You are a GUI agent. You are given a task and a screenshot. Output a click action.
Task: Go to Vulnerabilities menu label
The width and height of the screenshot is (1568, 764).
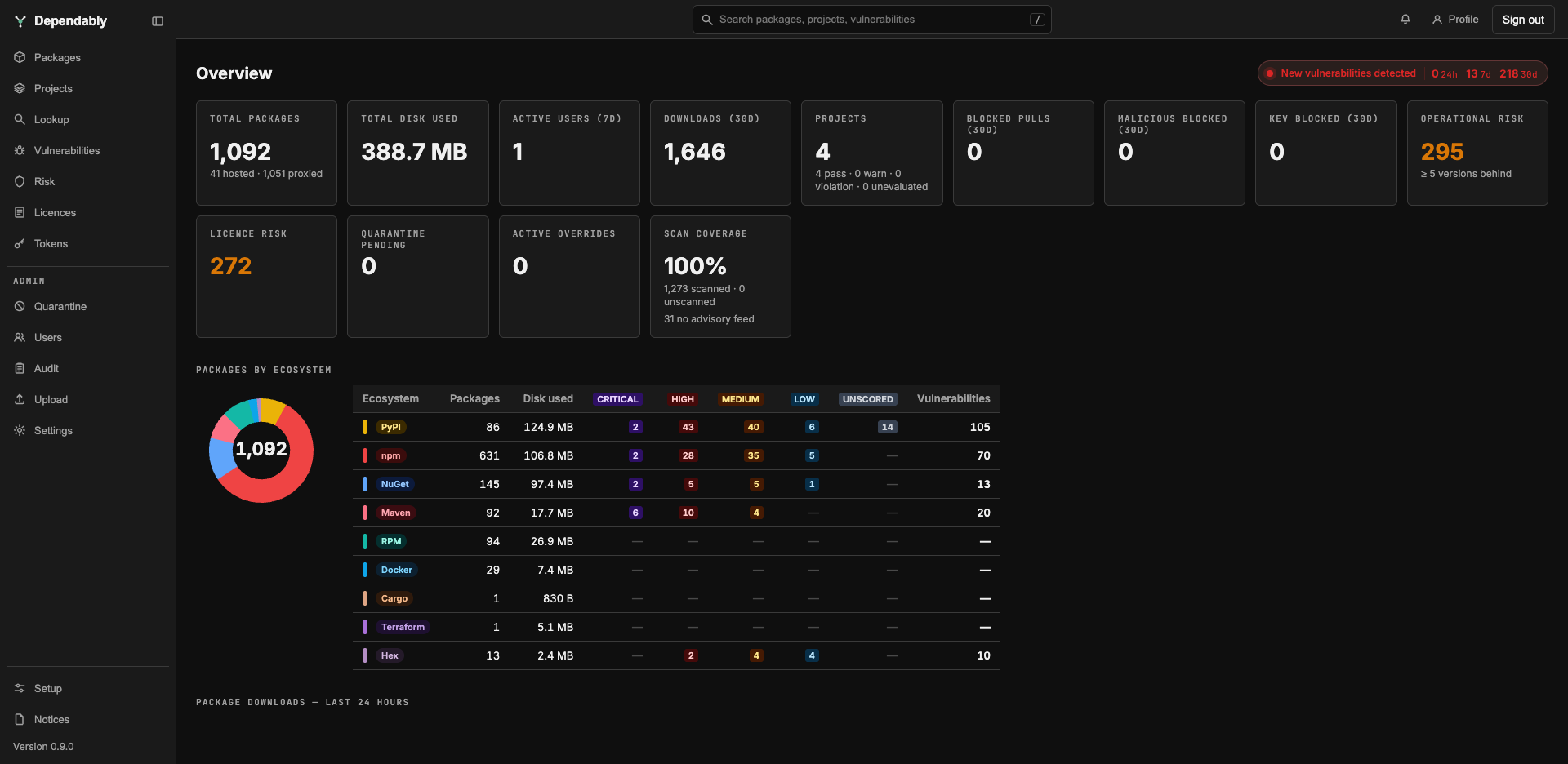click(67, 150)
